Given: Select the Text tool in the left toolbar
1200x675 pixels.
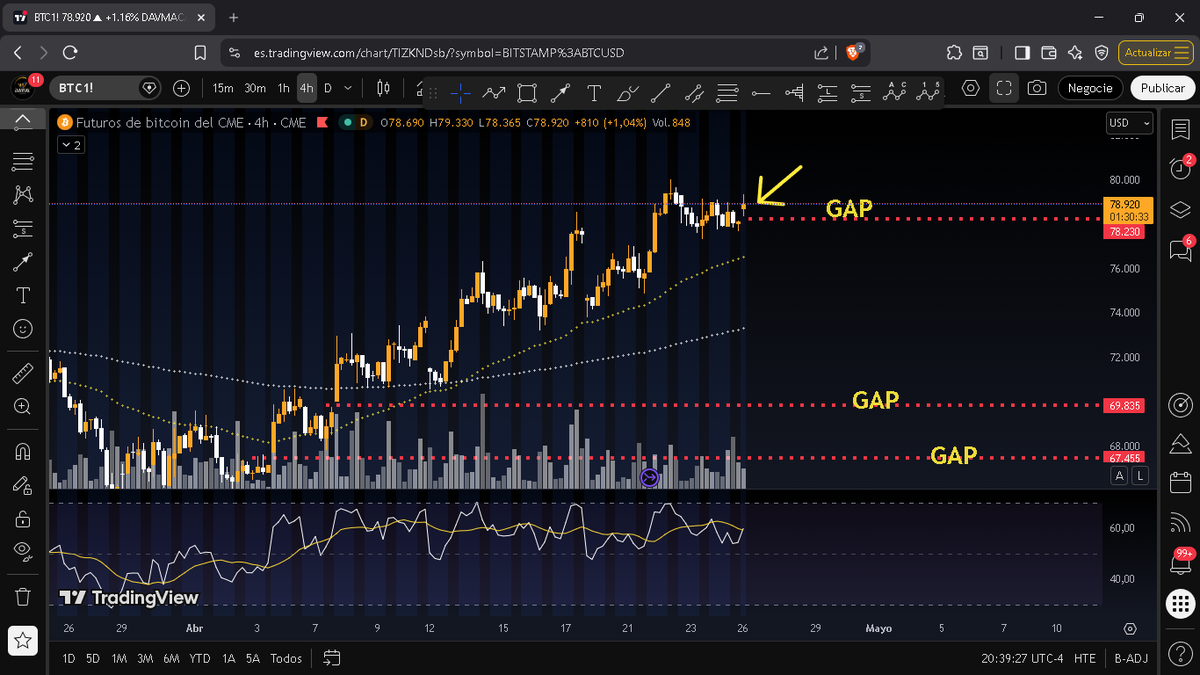Looking at the screenshot, I should 22,295.
